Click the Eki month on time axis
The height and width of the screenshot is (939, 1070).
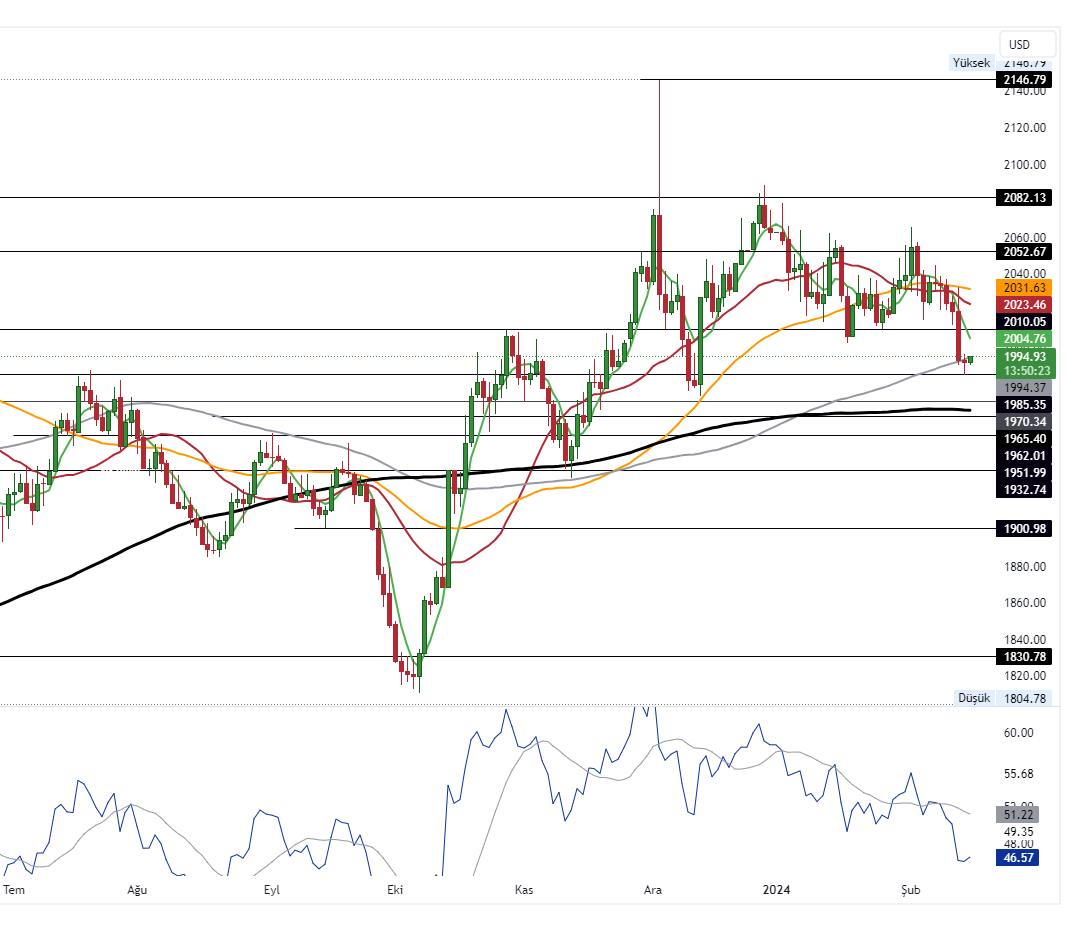point(397,889)
